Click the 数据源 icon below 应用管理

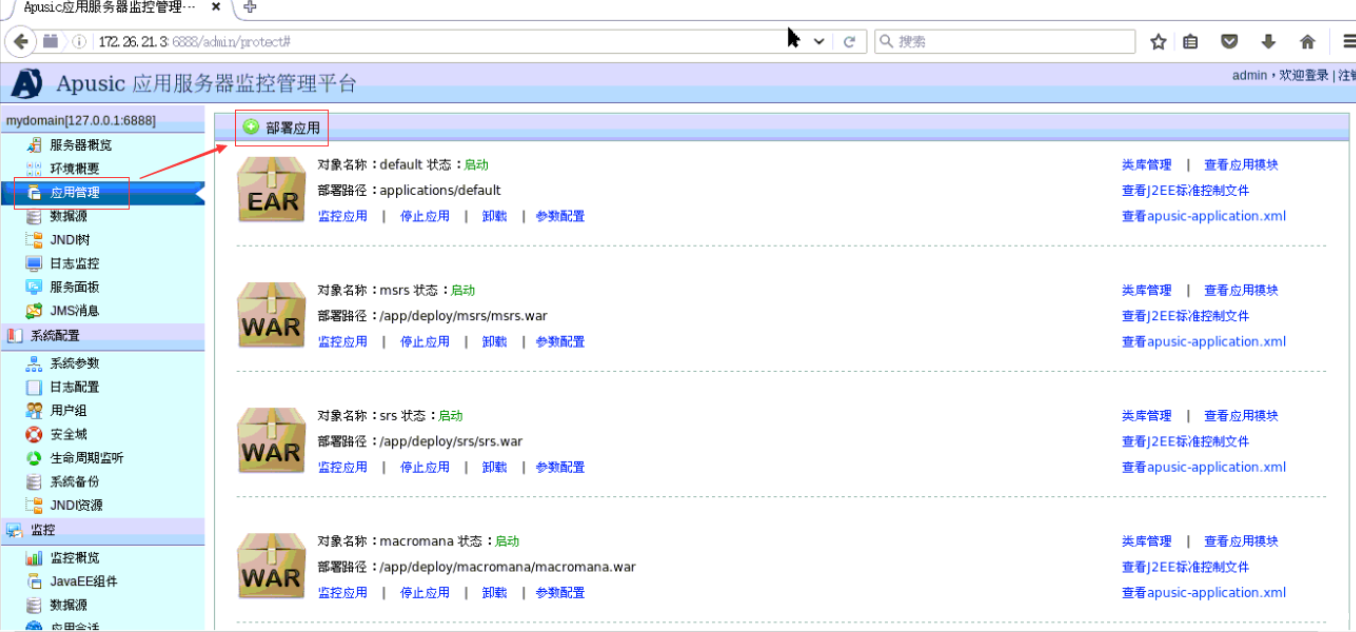[x=34, y=216]
